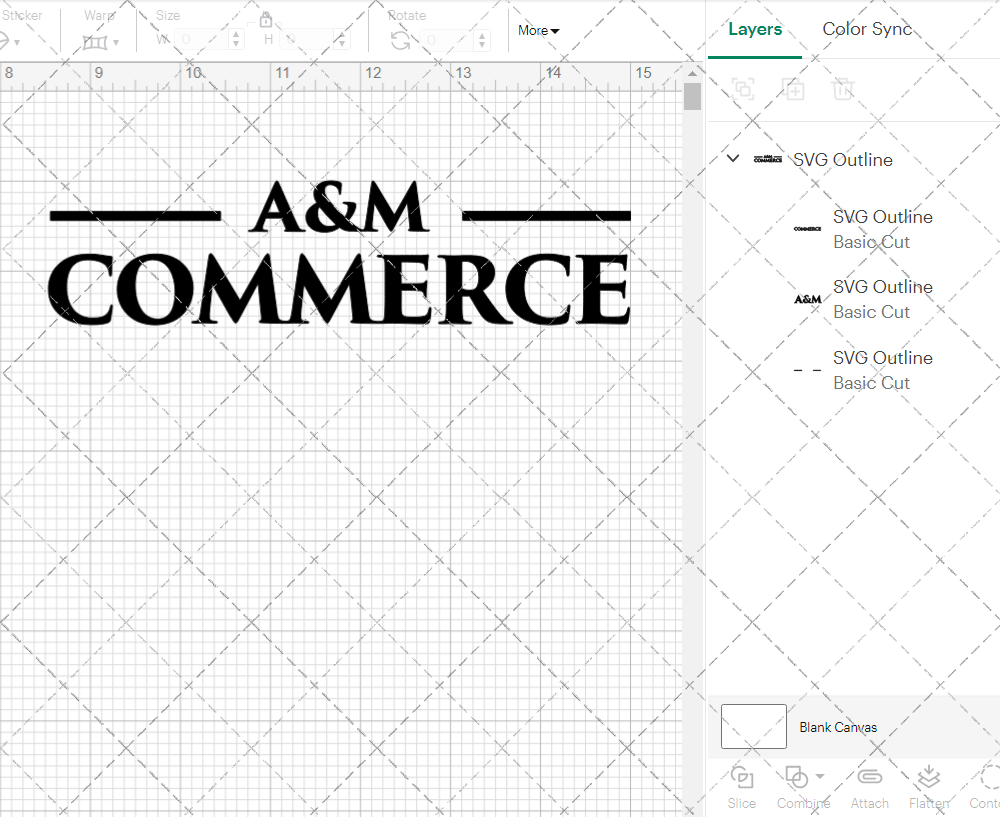Click the delete layer trash icon
The image size is (1000, 817).
click(843, 89)
